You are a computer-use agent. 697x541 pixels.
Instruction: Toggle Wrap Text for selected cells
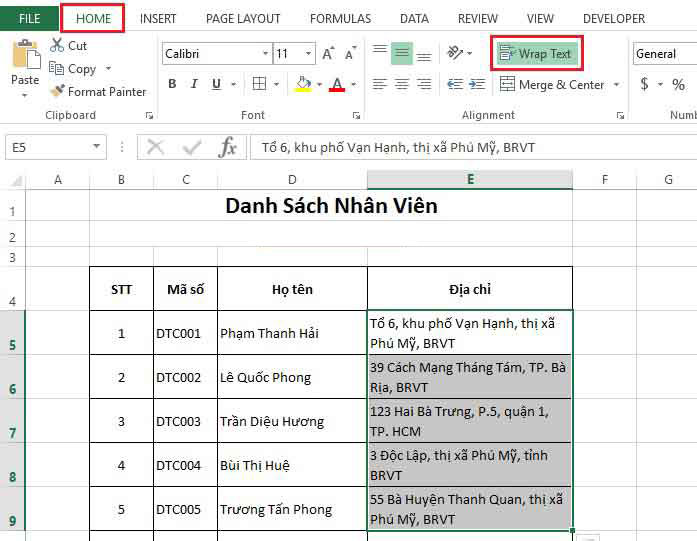pos(536,54)
